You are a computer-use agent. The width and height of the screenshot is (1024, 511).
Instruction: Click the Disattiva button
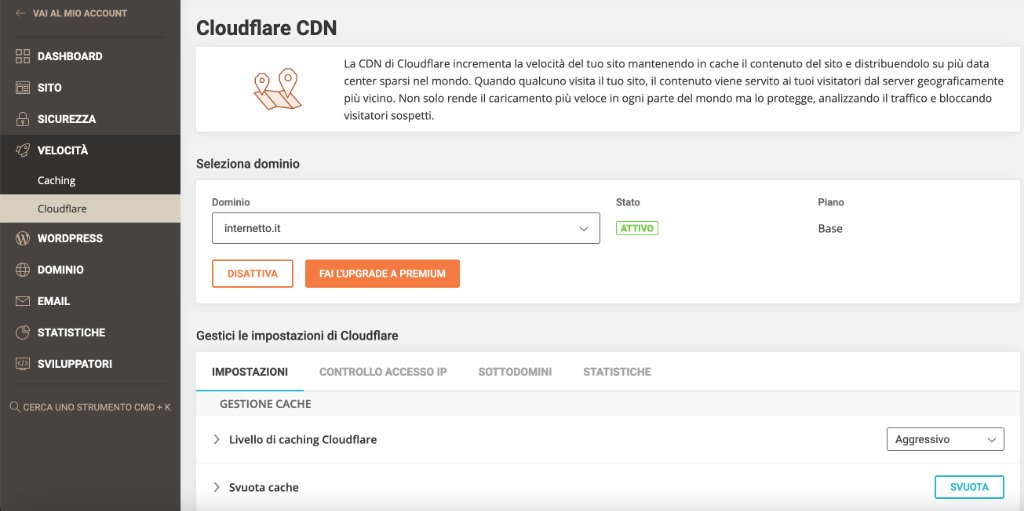[x=252, y=274]
